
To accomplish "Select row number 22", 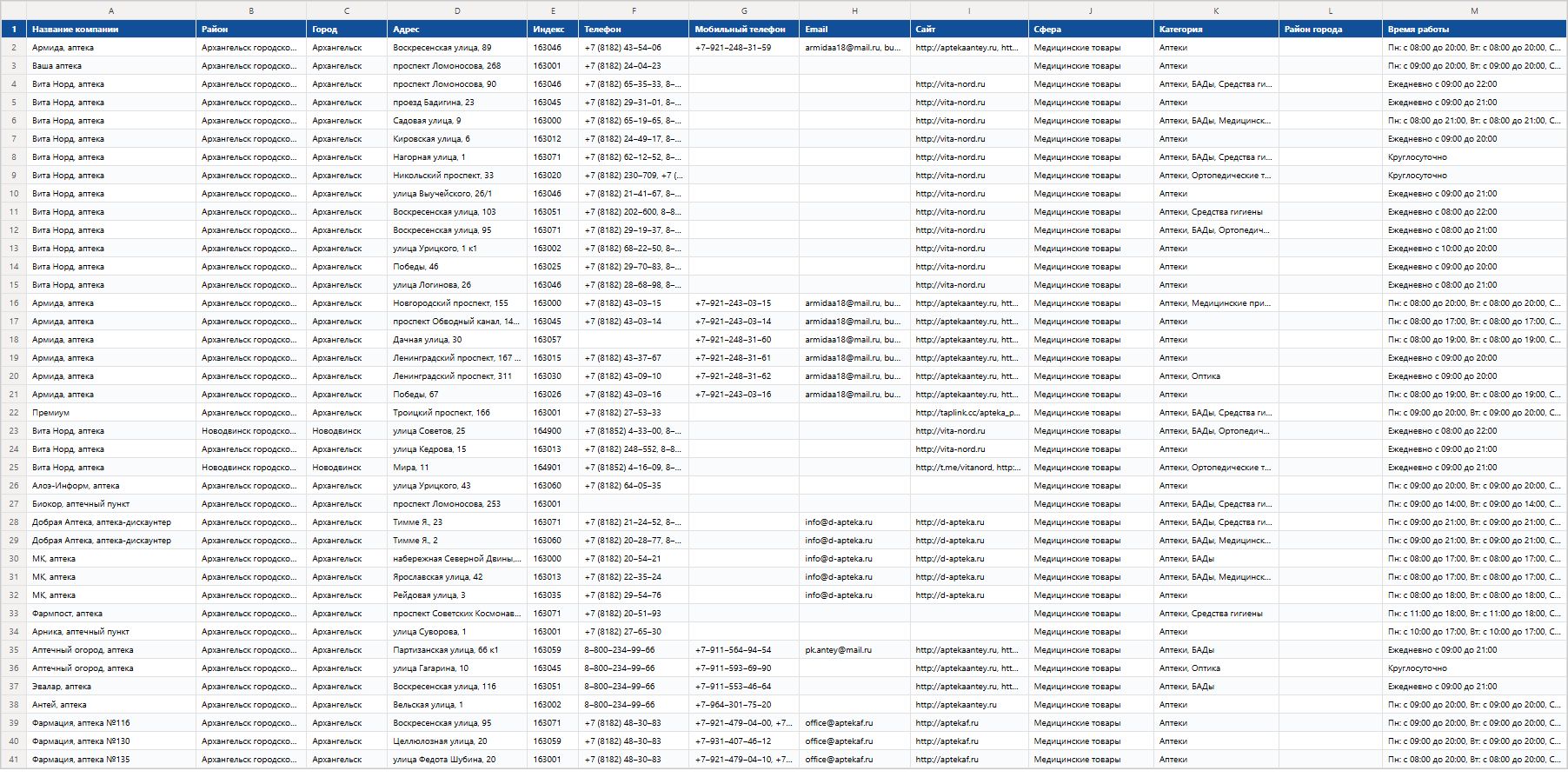I will [13, 413].
